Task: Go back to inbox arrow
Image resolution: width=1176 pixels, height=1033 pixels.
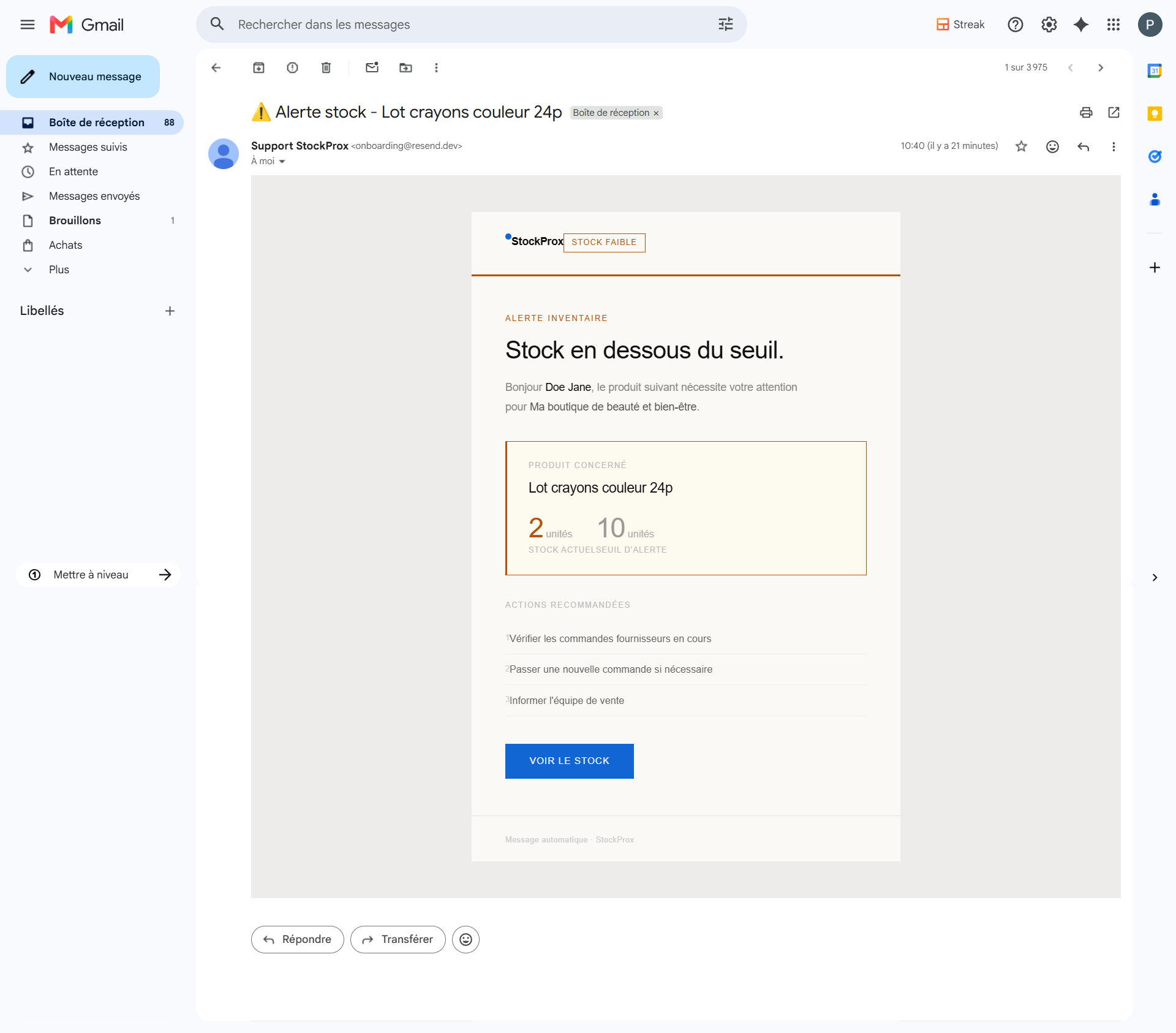Action: (x=216, y=67)
